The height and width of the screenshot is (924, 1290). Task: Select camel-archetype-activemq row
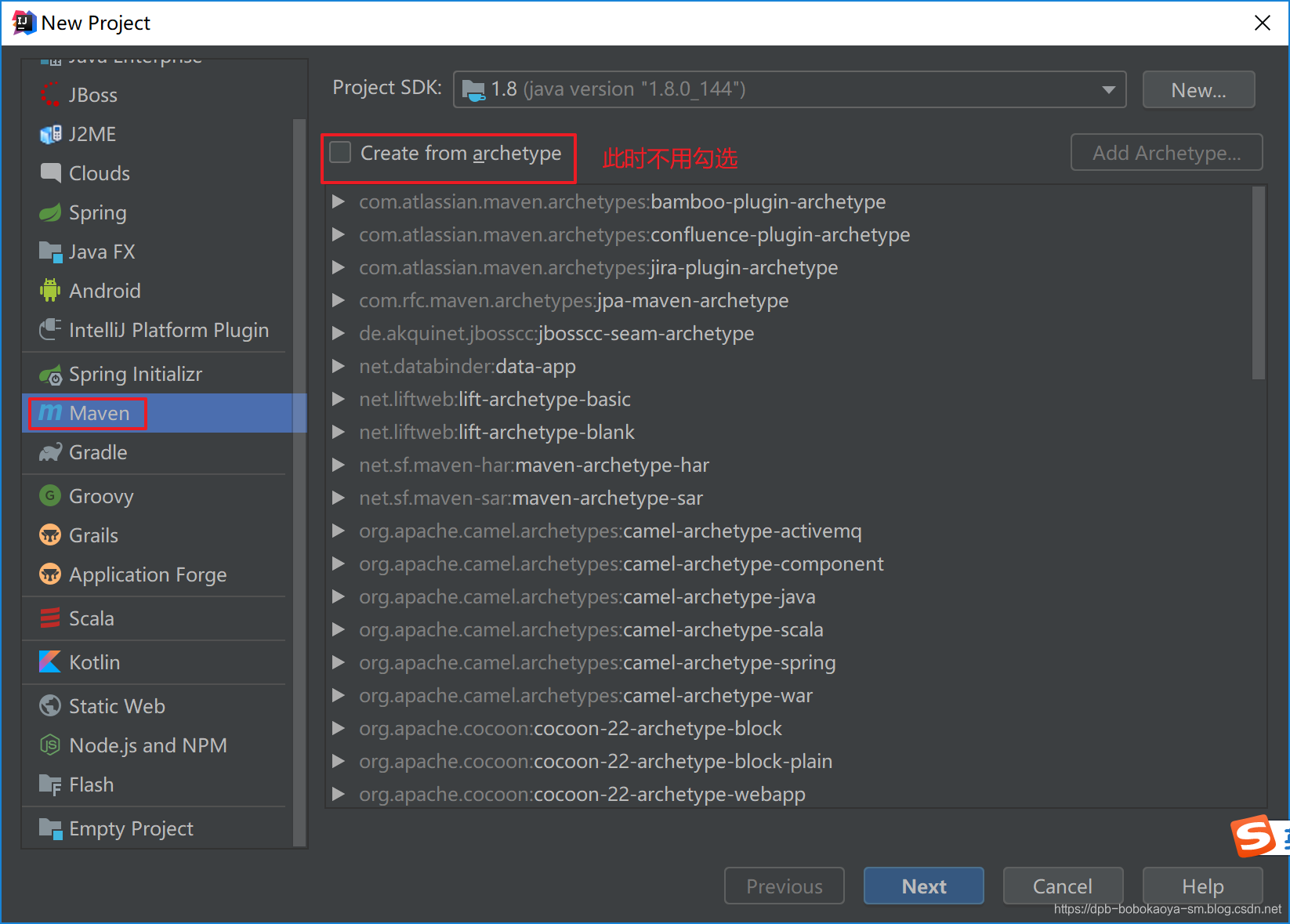[x=789, y=531]
